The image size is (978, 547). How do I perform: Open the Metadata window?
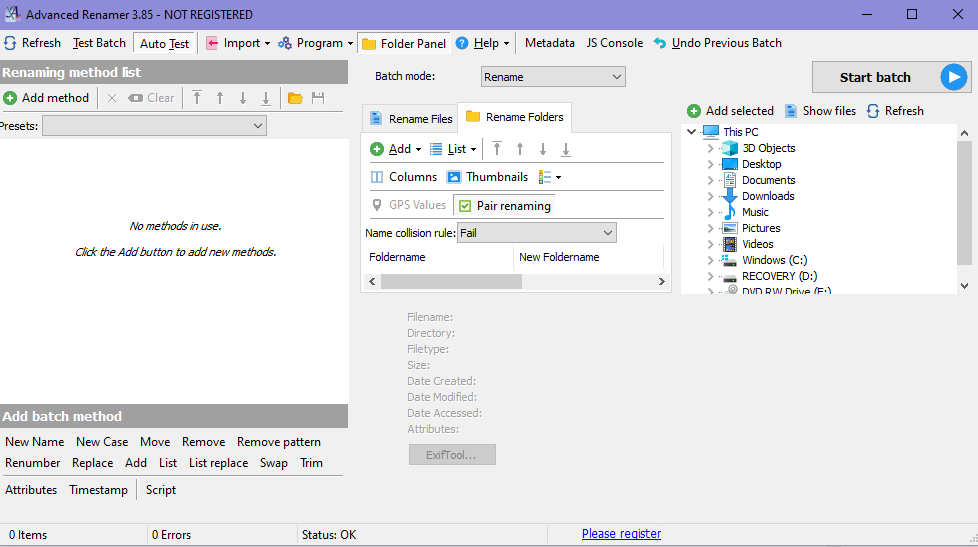[x=550, y=43]
